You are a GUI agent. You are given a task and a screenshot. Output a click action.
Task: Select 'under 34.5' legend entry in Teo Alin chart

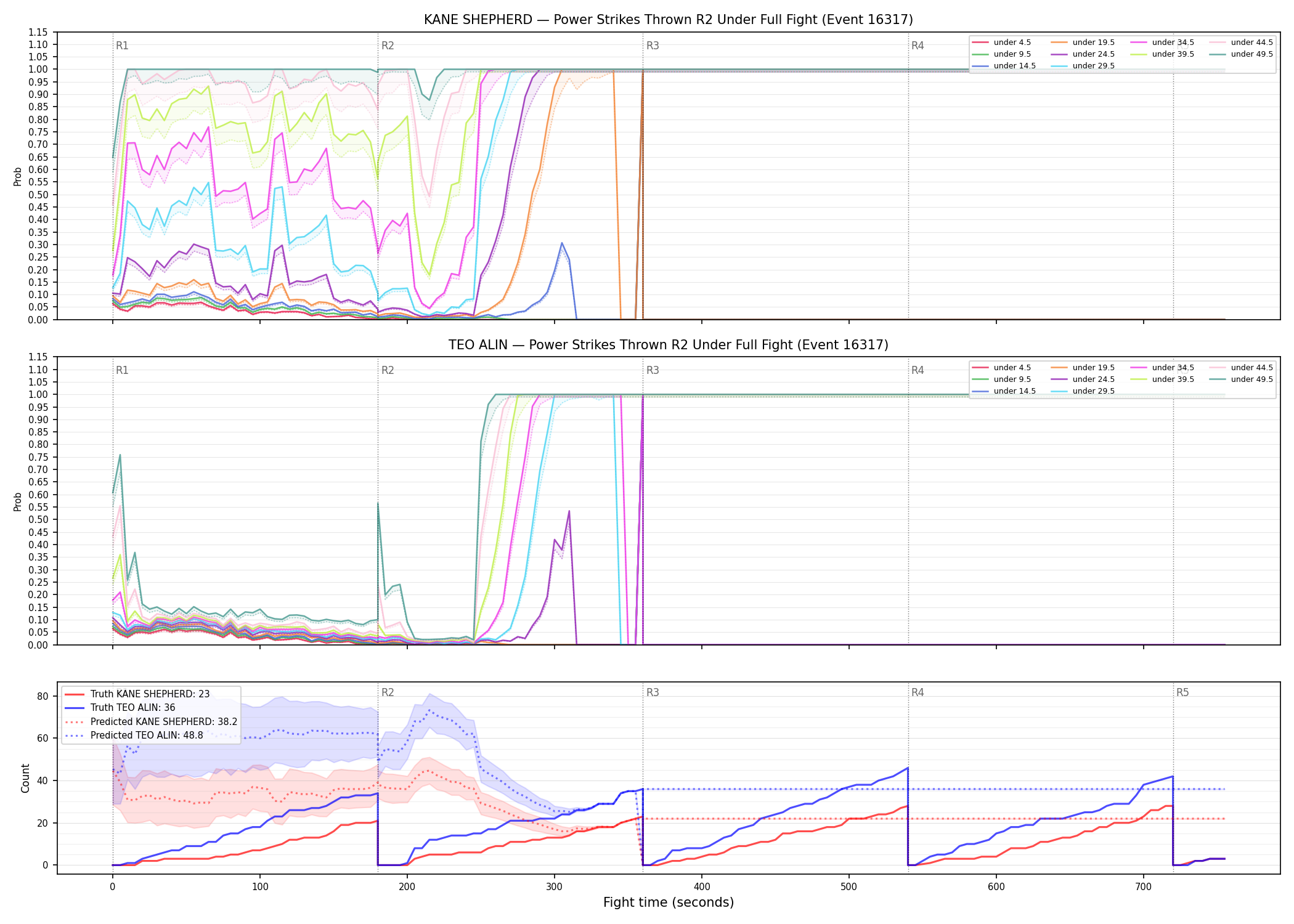tap(1162, 368)
